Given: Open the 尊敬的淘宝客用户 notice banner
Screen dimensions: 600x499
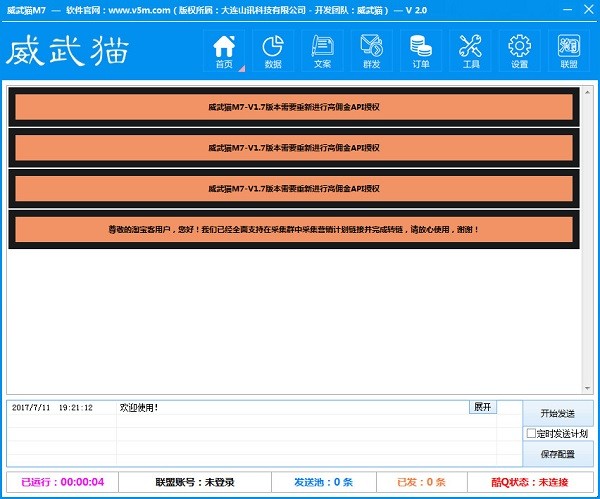Looking at the screenshot, I should pos(294,229).
